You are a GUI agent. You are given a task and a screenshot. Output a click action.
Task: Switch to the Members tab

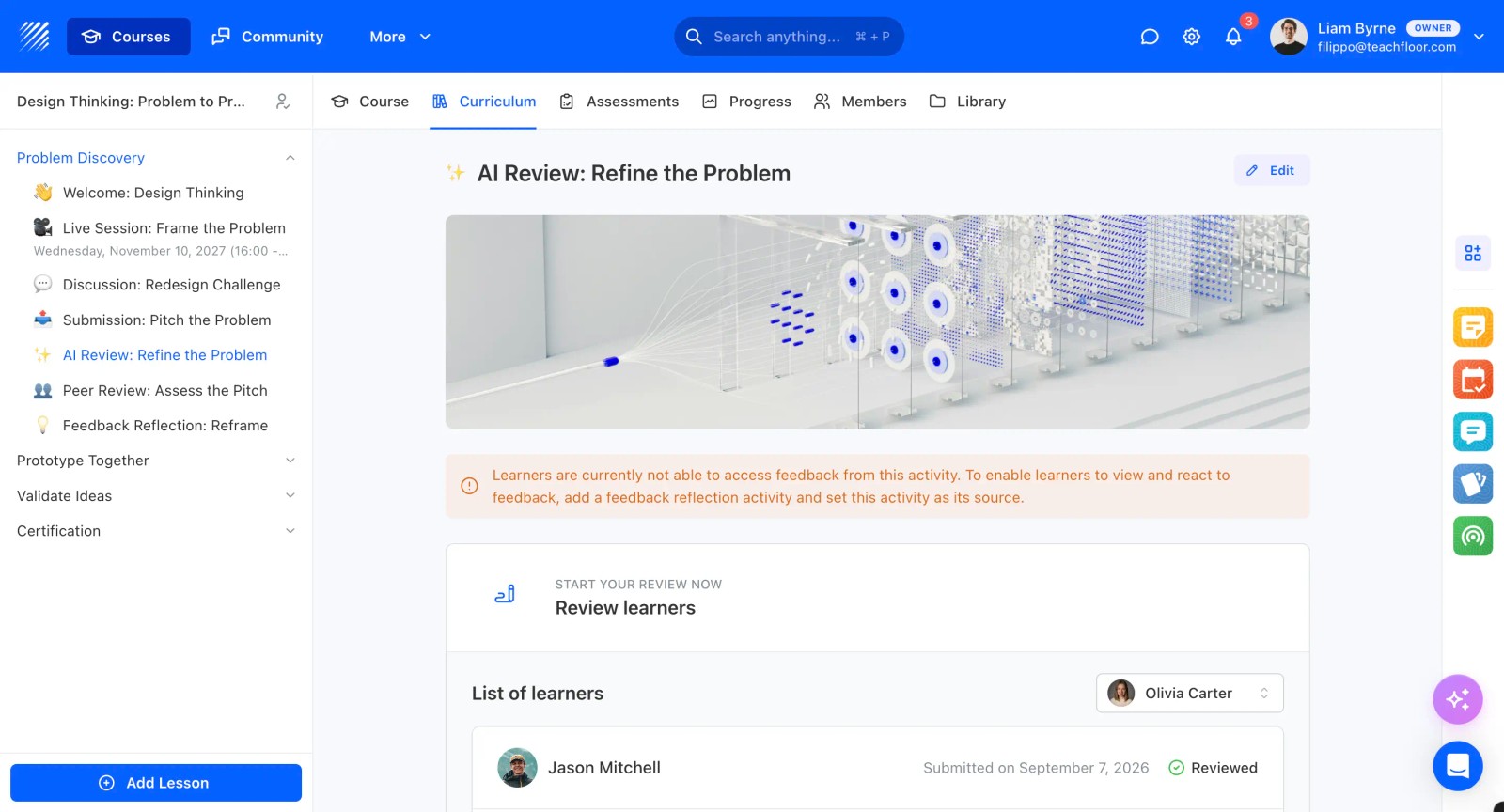coord(860,101)
